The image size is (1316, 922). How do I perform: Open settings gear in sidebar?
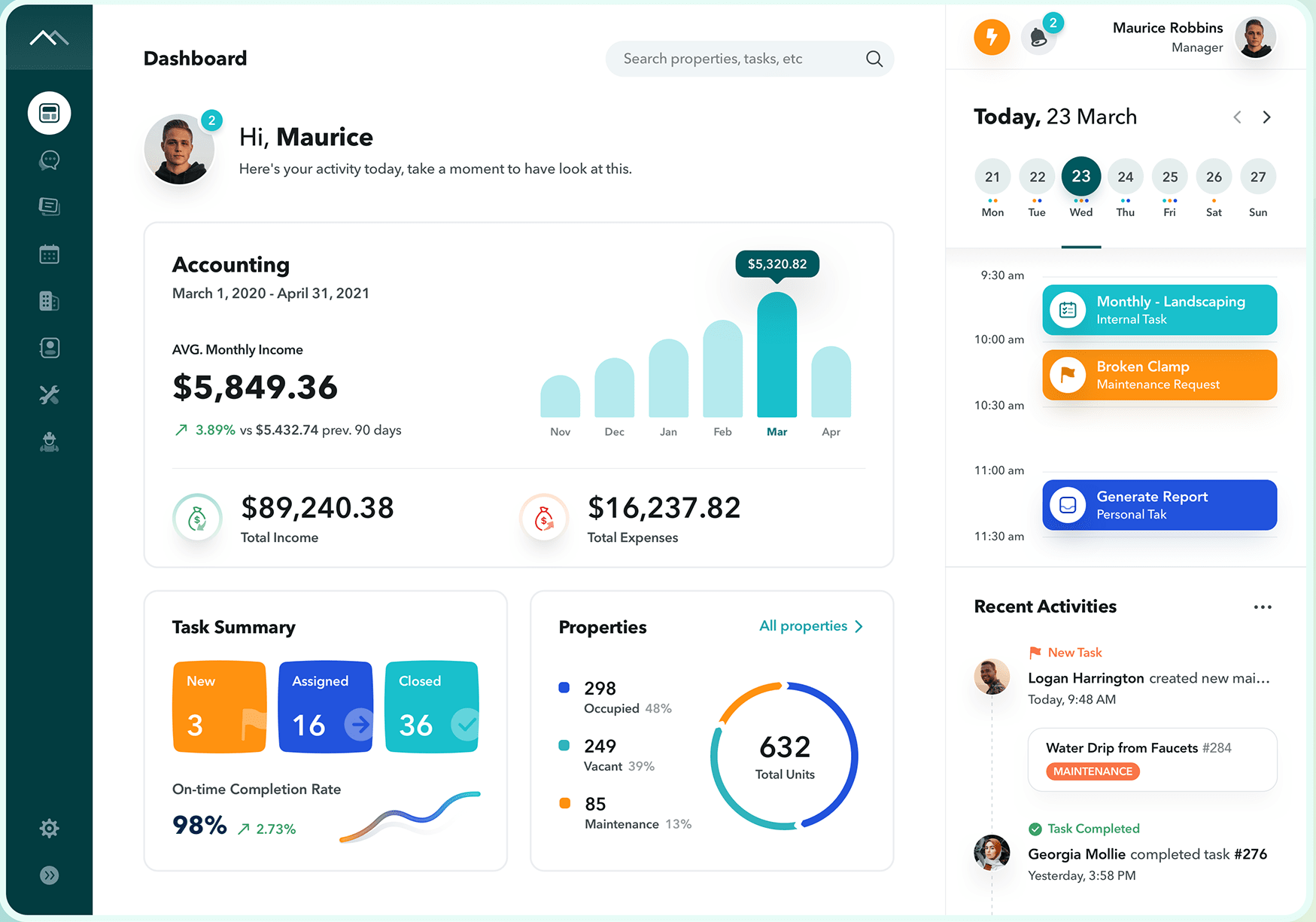[50, 829]
